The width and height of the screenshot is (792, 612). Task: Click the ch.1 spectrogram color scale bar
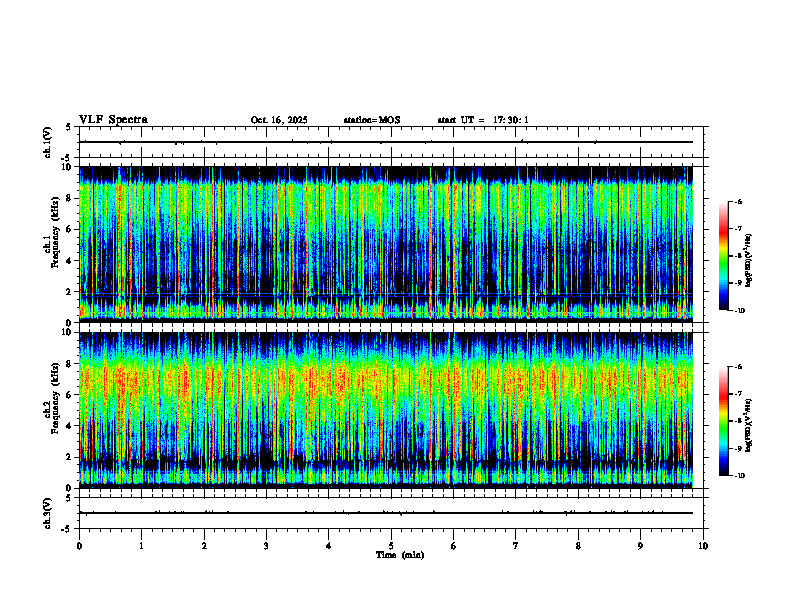pyautogui.click(x=723, y=256)
